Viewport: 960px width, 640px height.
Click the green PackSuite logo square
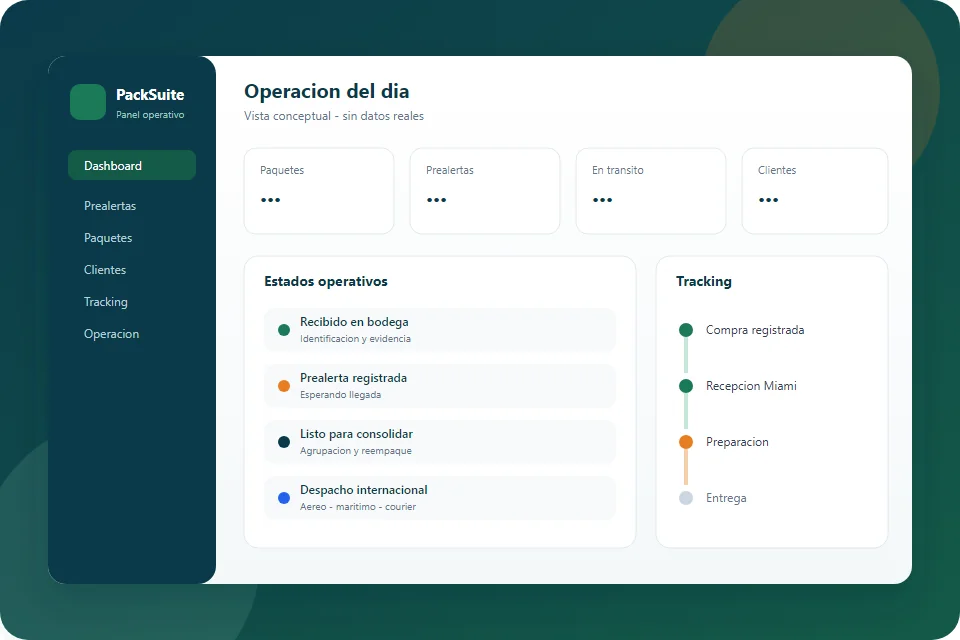point(88,102)
